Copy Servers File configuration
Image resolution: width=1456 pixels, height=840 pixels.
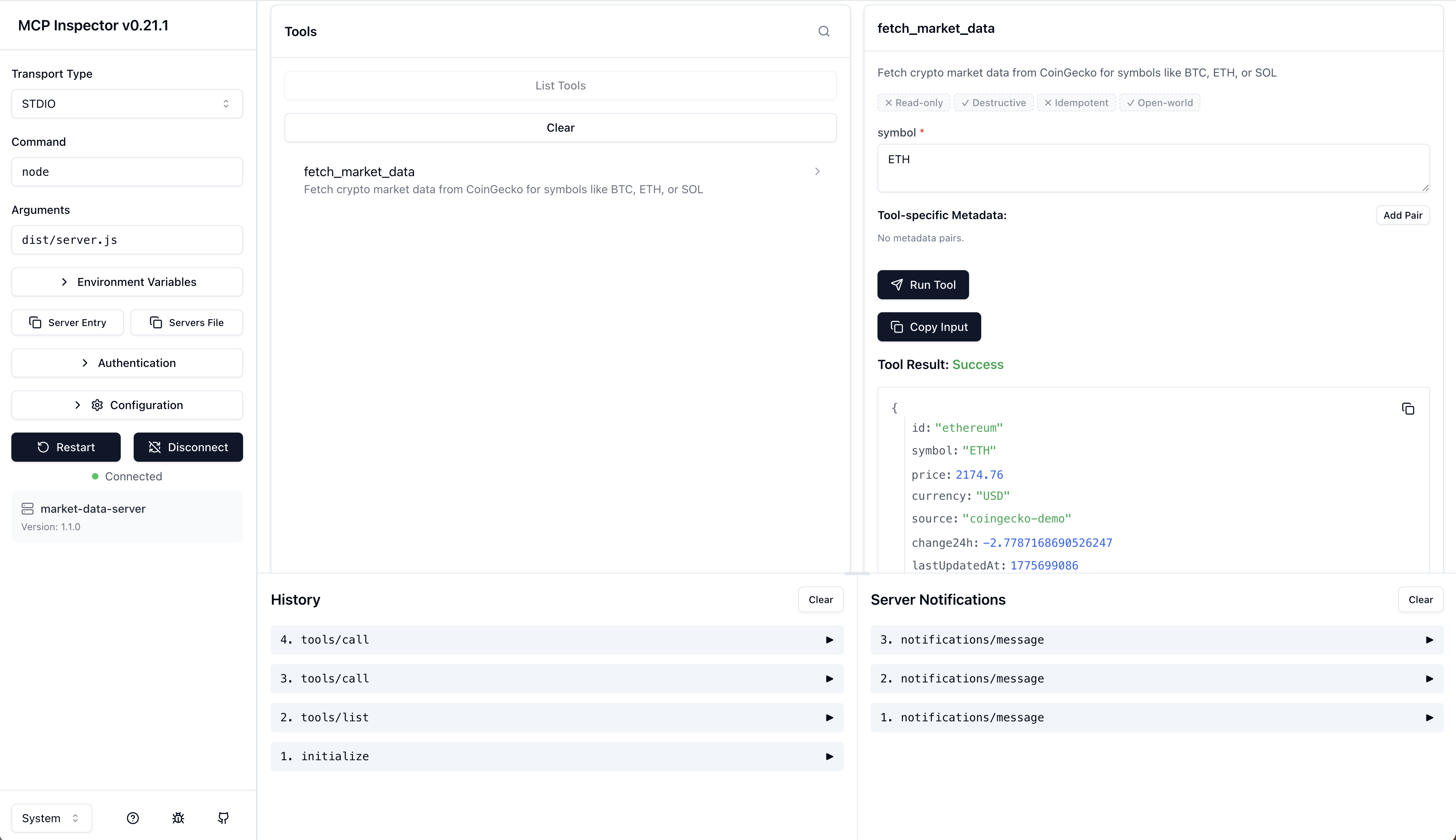tap(186, 322)
